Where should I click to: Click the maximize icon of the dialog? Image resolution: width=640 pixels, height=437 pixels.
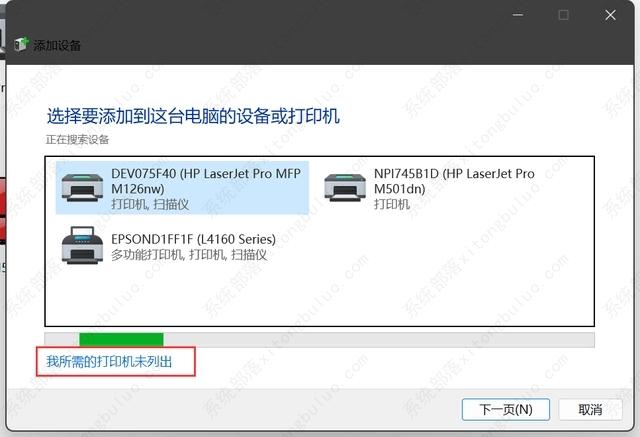point(564,15)
